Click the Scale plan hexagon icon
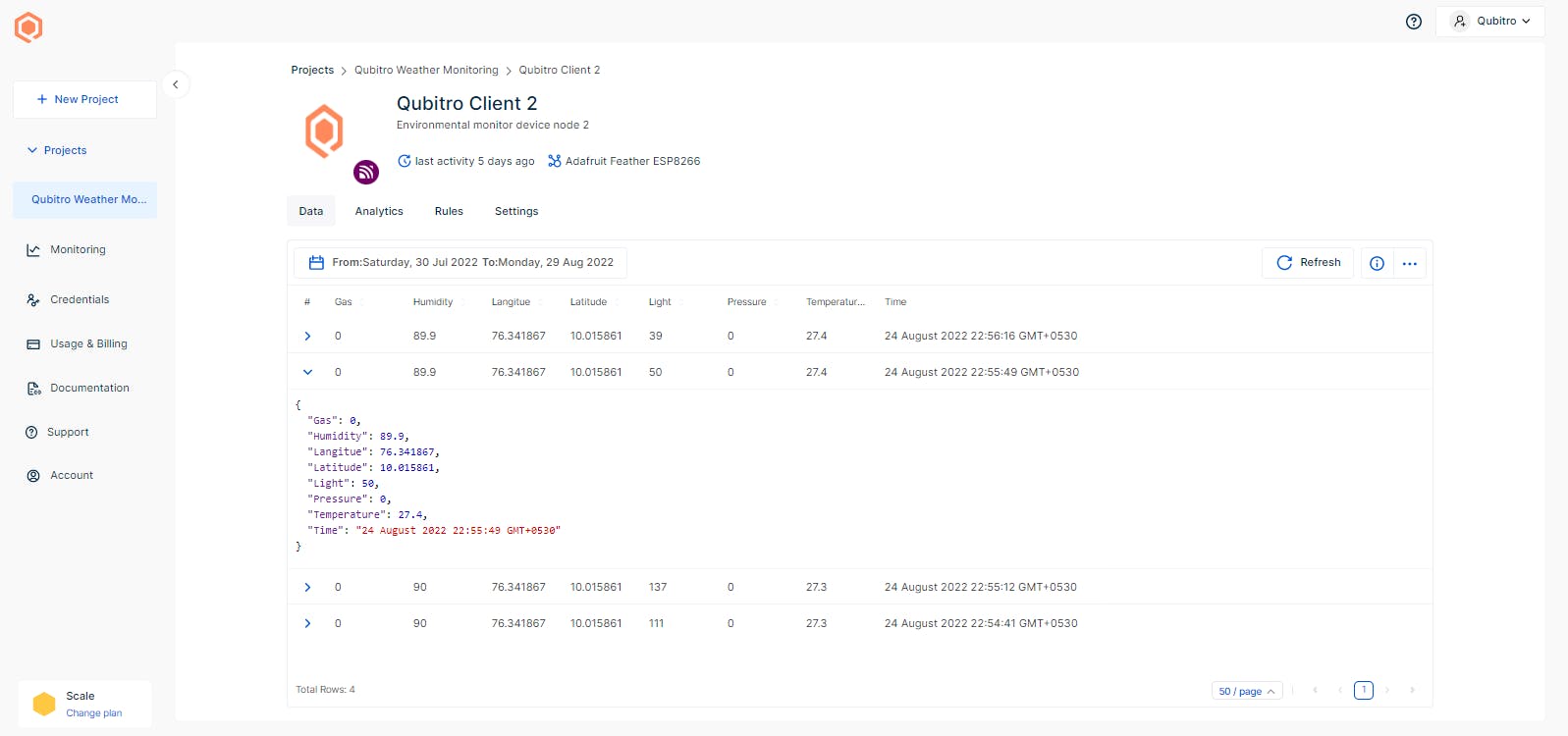This screenshot has height=736, width=1568. 44,704
